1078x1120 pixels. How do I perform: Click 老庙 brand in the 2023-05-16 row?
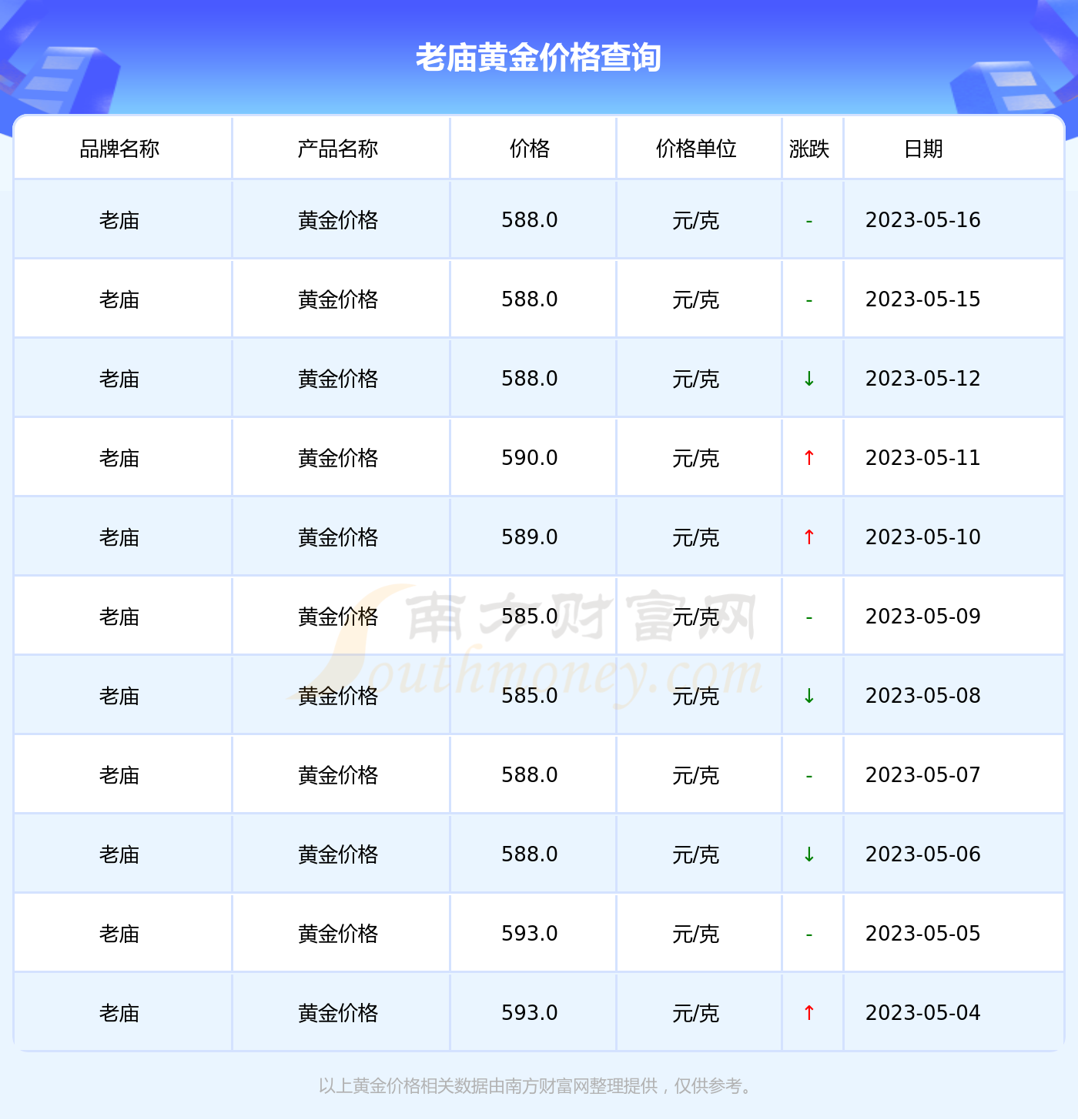(119, 221)
